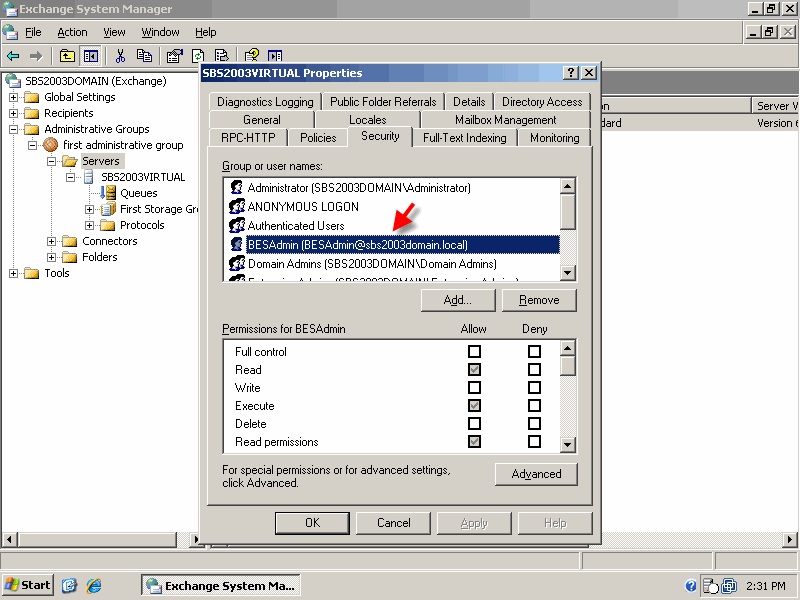Collapse the SBS2003VIRTUAL server node
800x600 pixels.
[70, 177]
